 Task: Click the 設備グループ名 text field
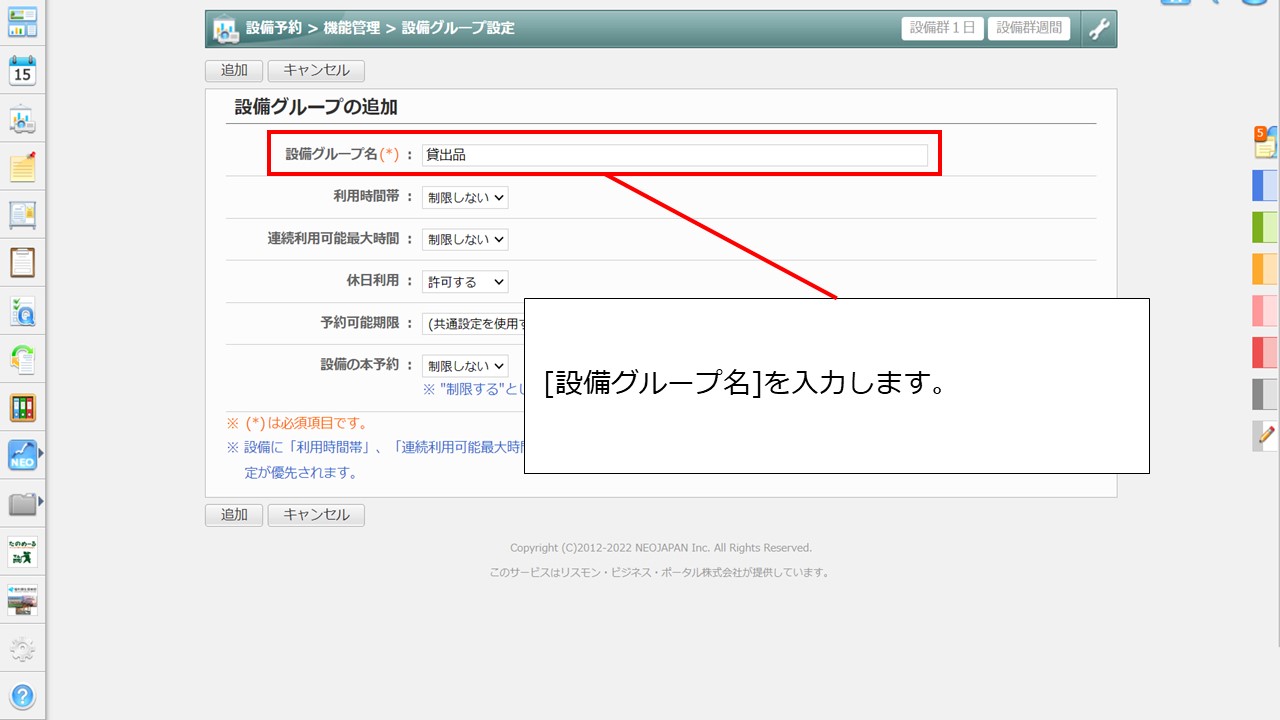click(x=674, y=155)
